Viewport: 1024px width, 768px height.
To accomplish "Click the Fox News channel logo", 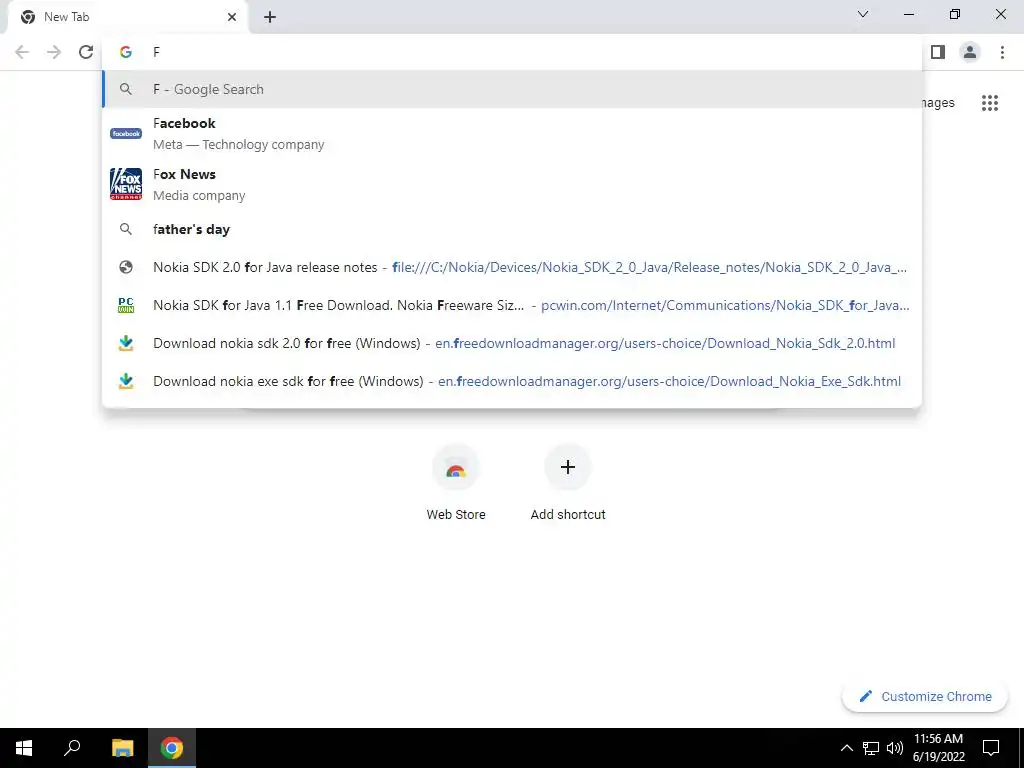I will tap(126, 184).
